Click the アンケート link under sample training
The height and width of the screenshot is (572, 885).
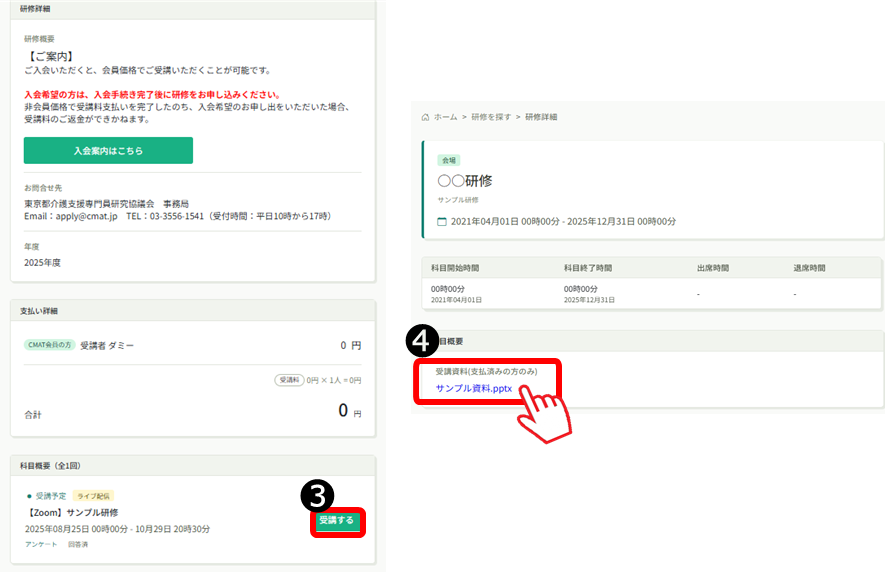(41, 544)
